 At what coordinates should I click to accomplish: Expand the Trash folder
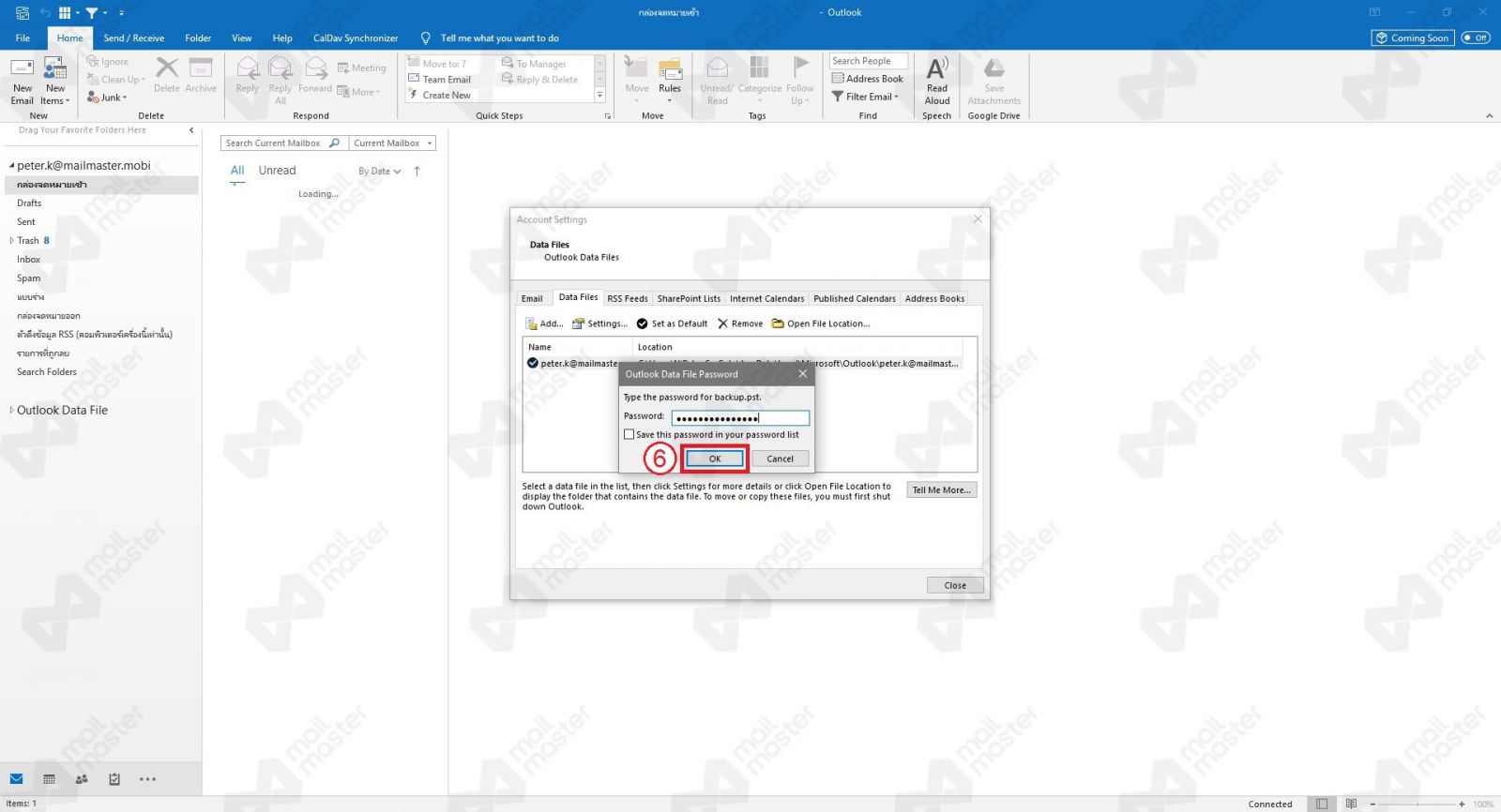[11, 241]
